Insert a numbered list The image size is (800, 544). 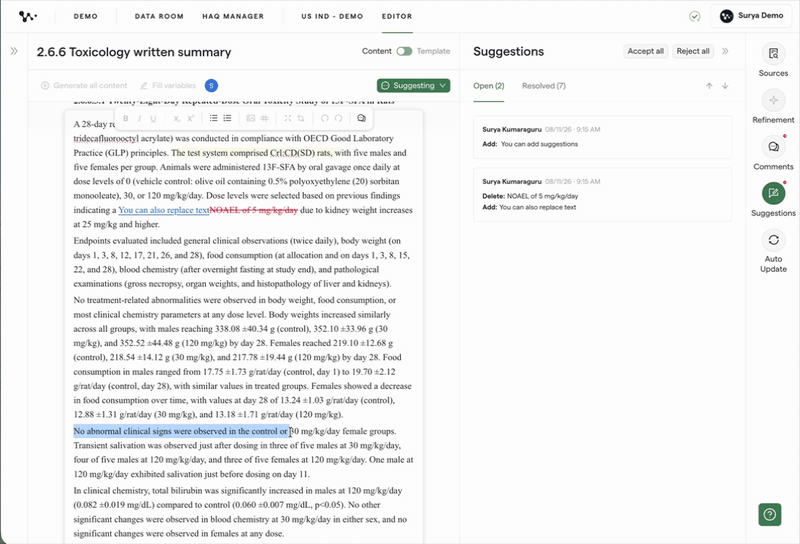click(x=228, y=118)
